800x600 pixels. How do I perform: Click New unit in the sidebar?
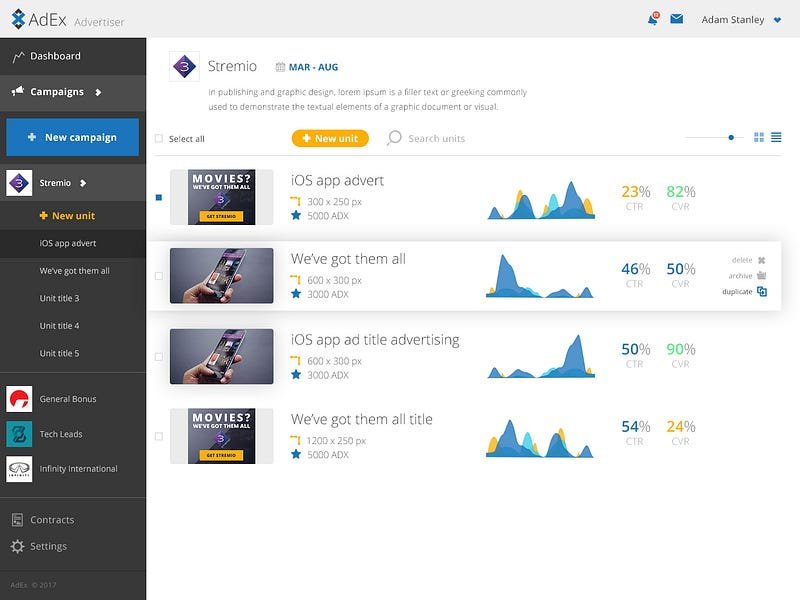[67, 216]
